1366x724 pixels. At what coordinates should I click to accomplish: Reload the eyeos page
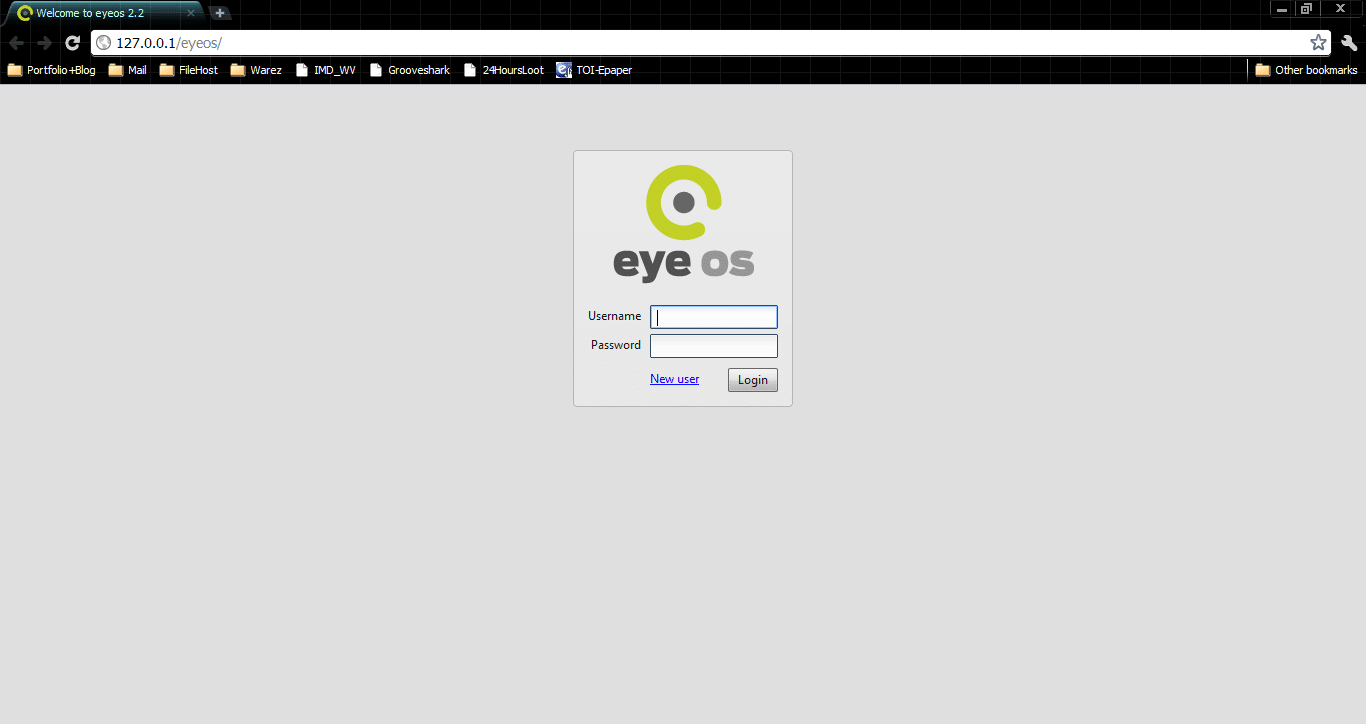click(72, 43)
